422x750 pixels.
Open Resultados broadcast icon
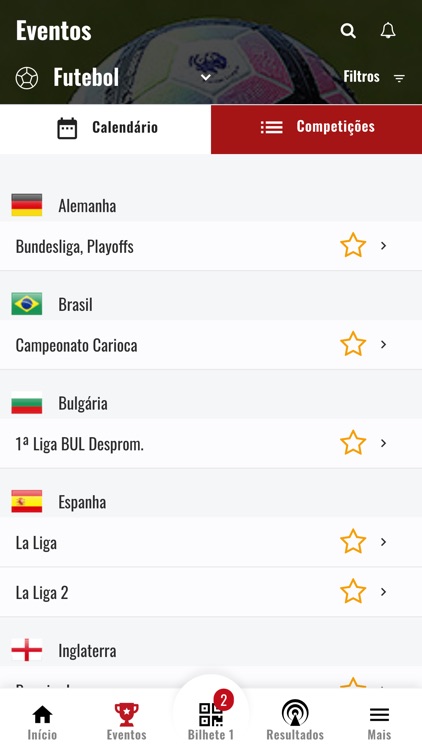[295, 713]
